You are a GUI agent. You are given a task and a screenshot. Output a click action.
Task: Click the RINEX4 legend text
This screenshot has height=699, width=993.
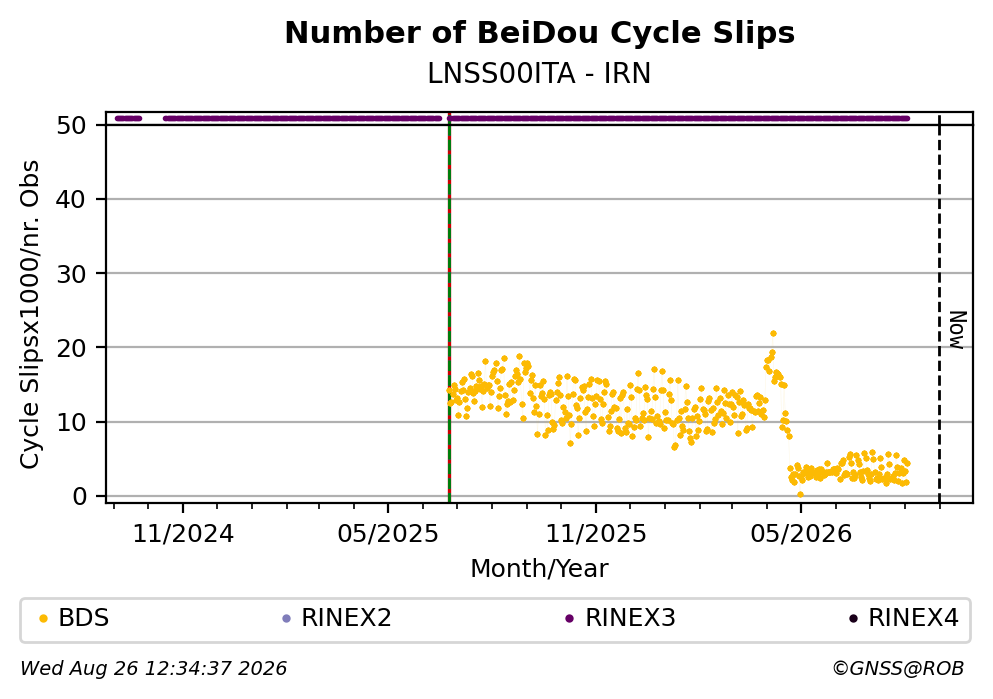point(914,618)
